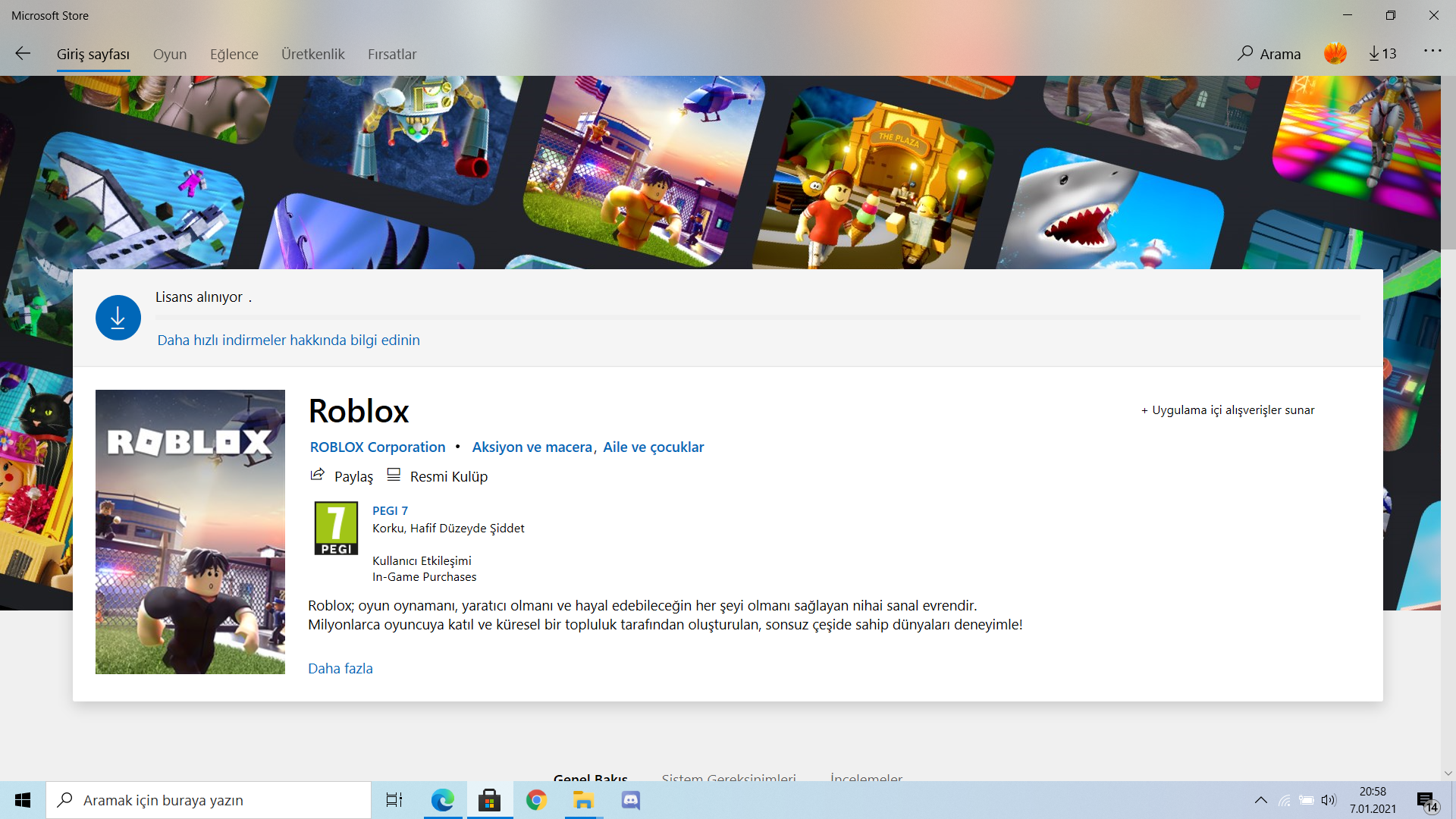
Task: Expand hidden system tray icons chevron
Action: (x=1260, y=800)
